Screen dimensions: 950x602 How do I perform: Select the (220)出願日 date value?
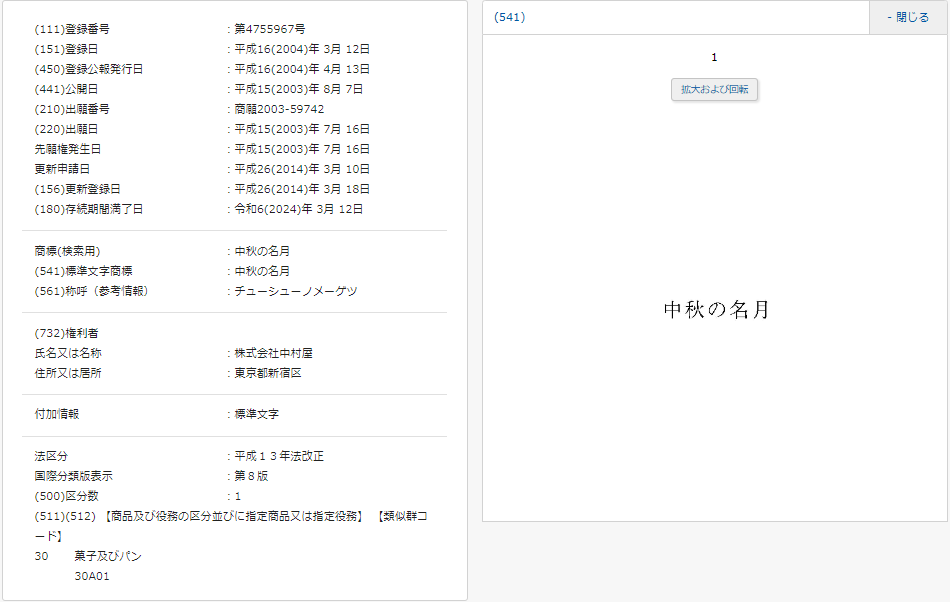click(302, 129)
